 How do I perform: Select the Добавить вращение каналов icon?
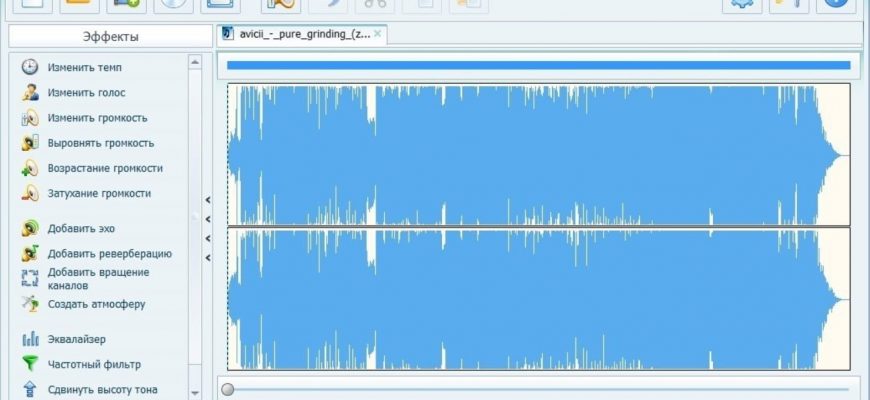pos(30,279)
